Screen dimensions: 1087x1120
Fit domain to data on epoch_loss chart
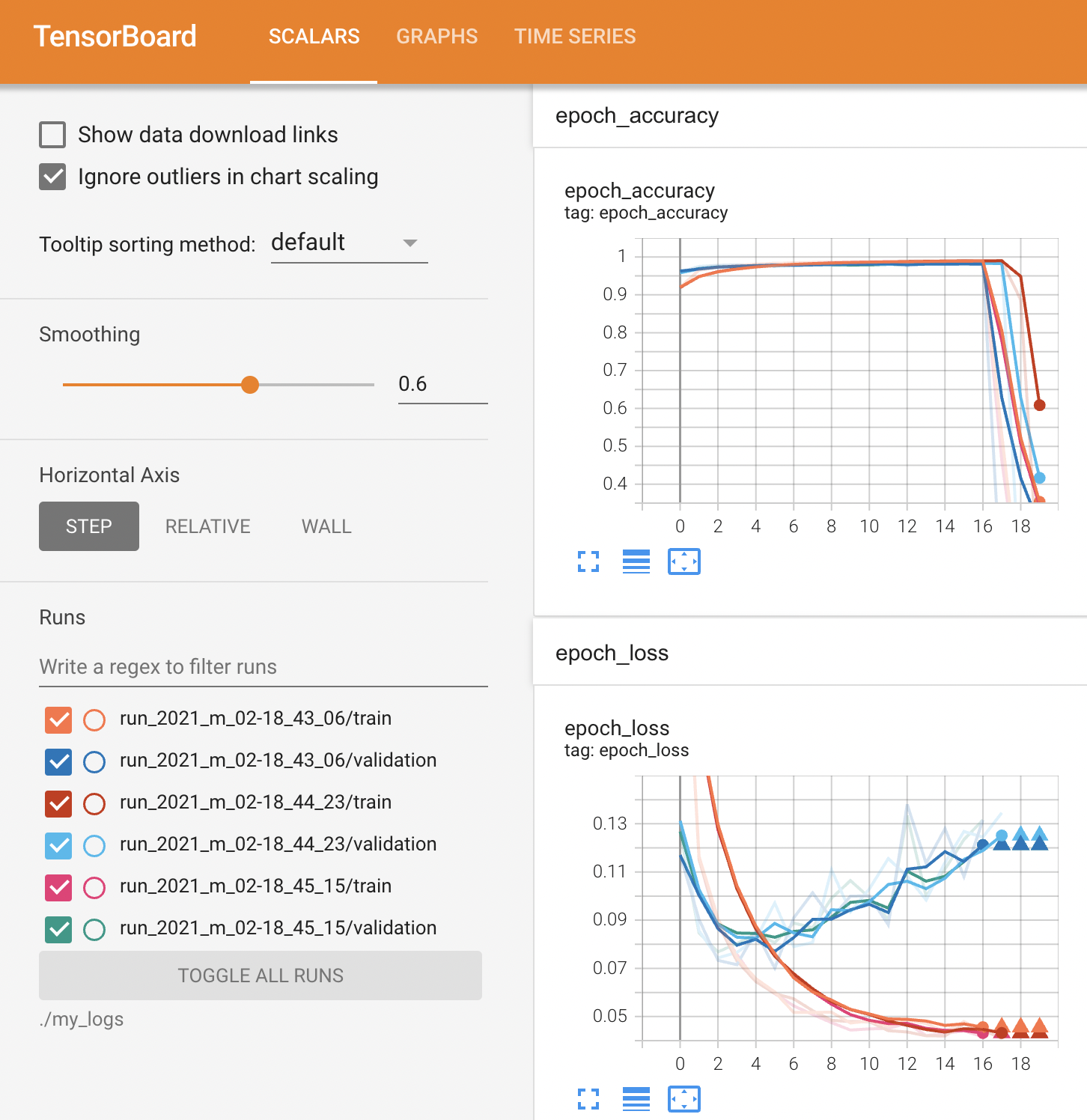coord(683,1099)
